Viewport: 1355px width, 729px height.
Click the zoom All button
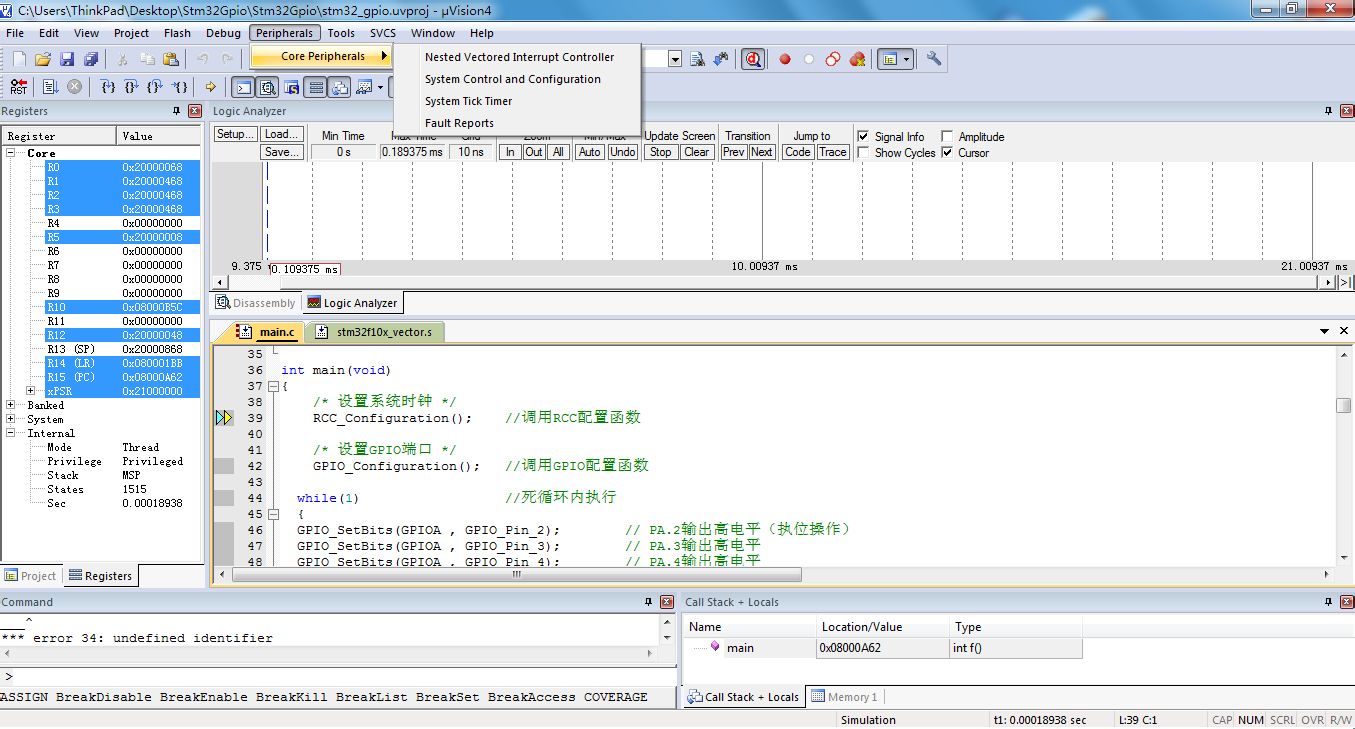[x=558, y=152]
